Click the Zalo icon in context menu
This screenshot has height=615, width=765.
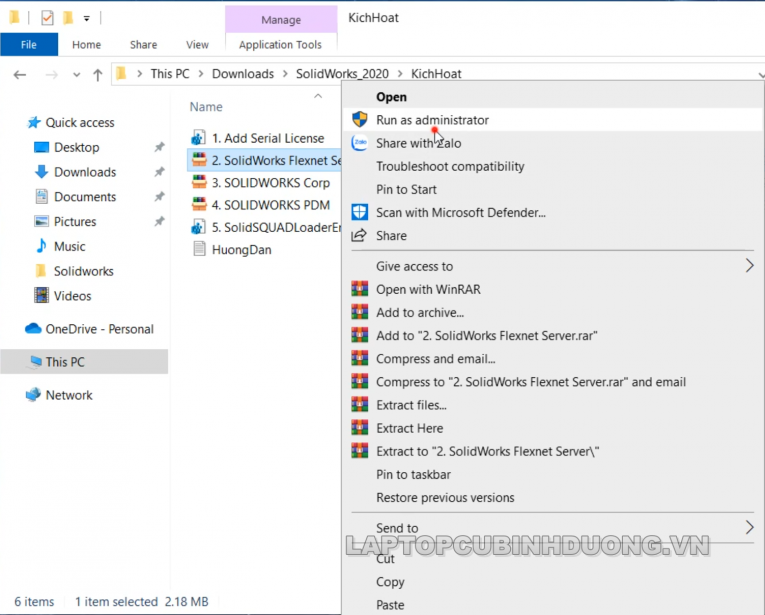click(x=360, y=142)
